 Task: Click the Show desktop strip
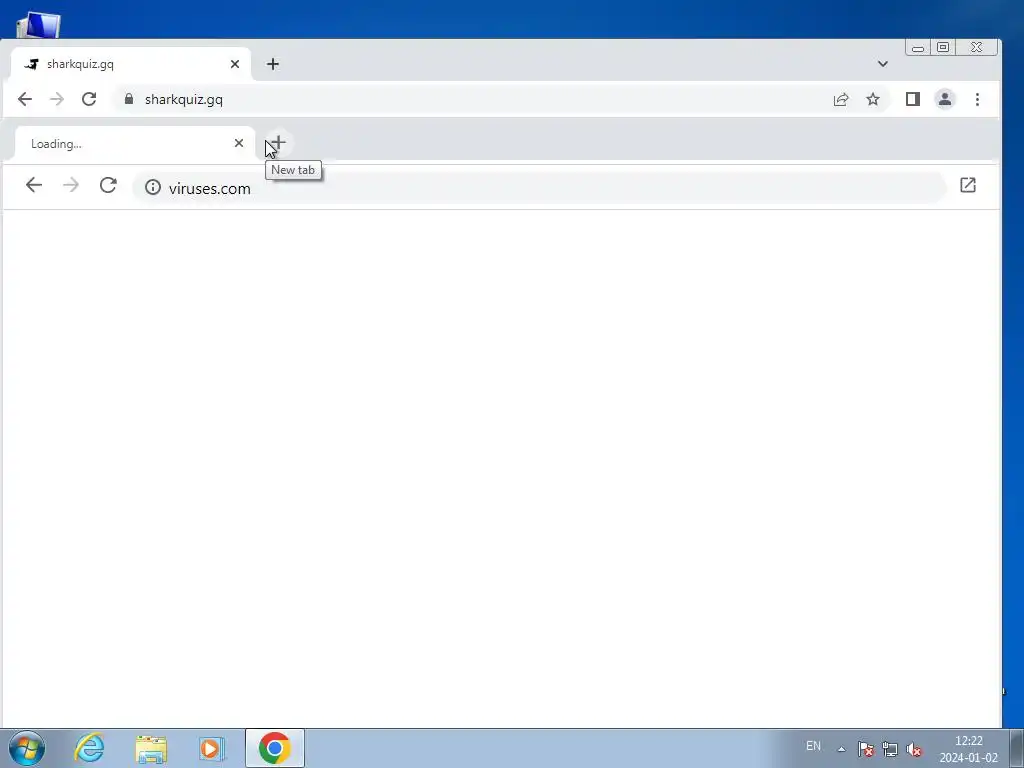[x=1017, y=748]
